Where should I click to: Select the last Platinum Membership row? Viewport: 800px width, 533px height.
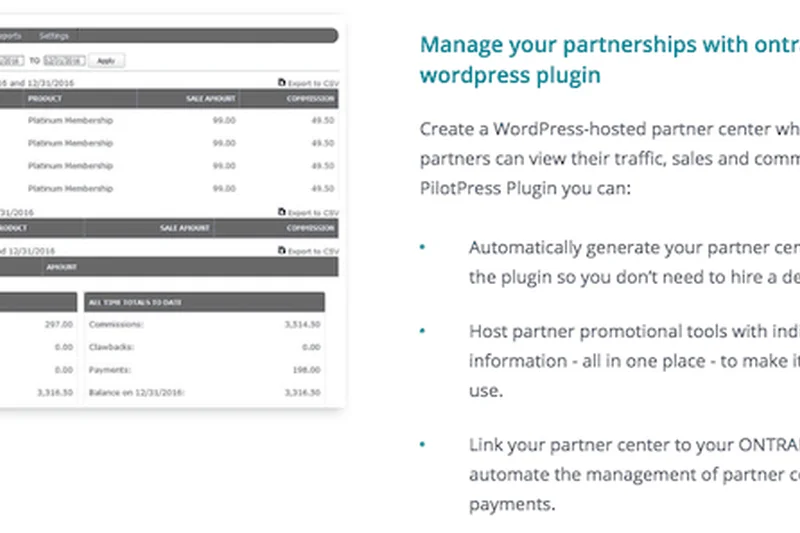[84, 188]
